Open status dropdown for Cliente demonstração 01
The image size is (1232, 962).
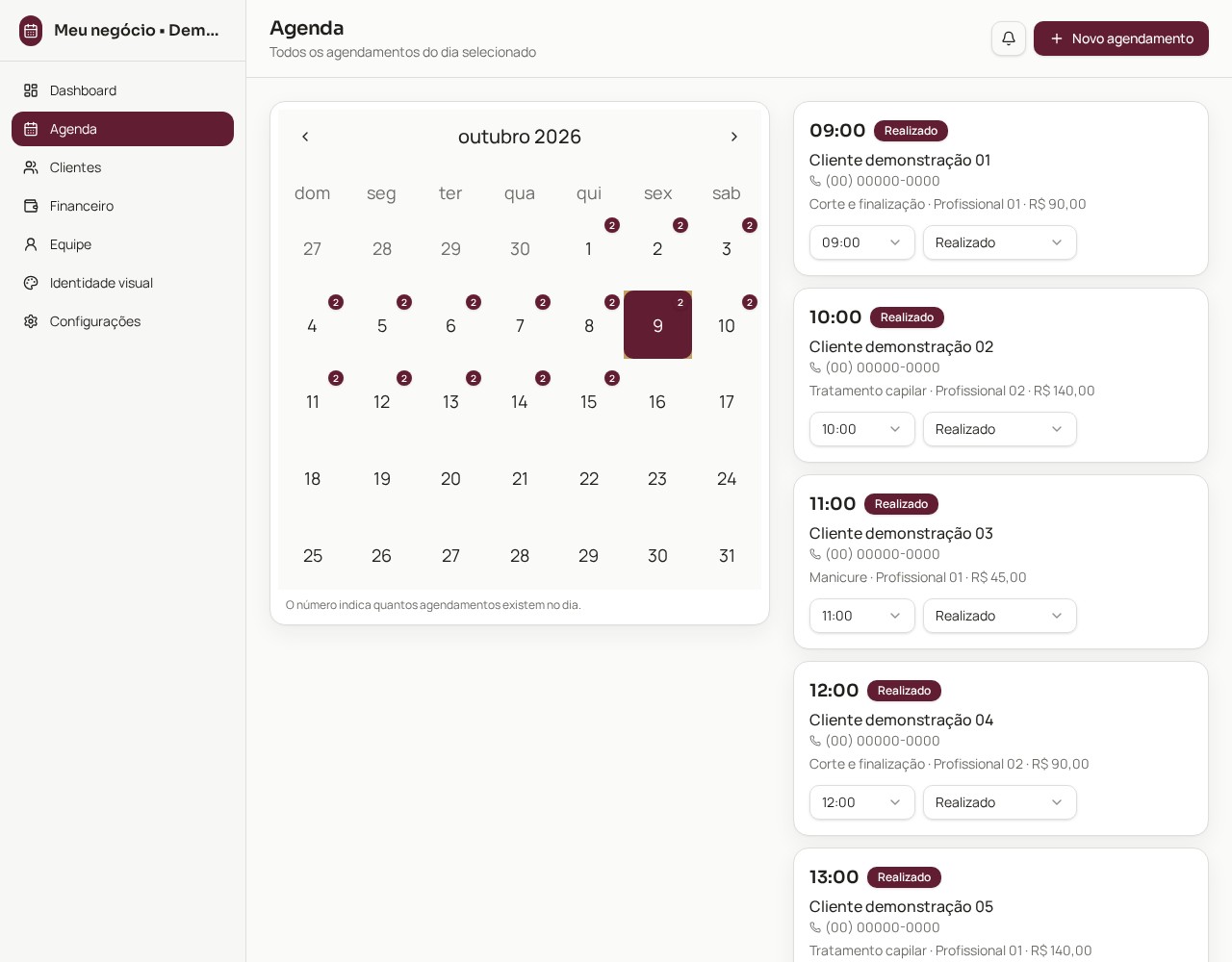pos(1000,242)
